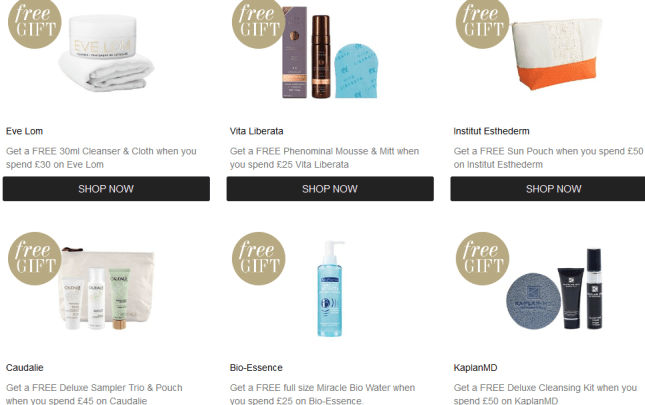Click Shop Now under Eve Lom

point(106,189)
